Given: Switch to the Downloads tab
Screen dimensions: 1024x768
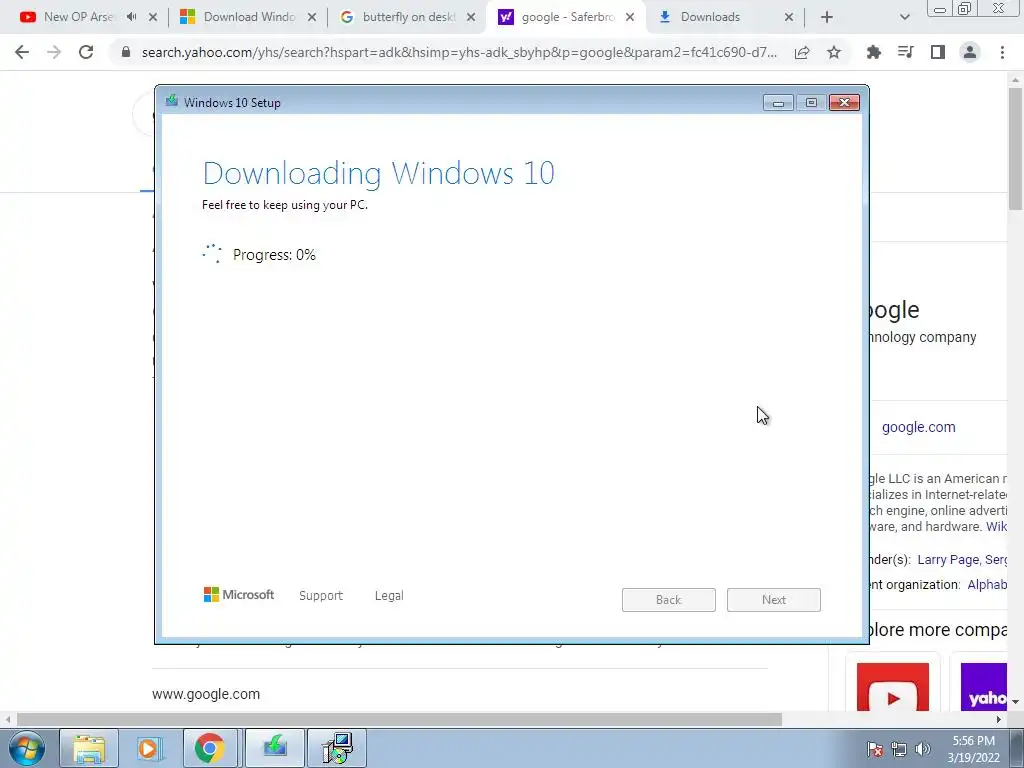Looking at the screenshot, I should [711, 17].
